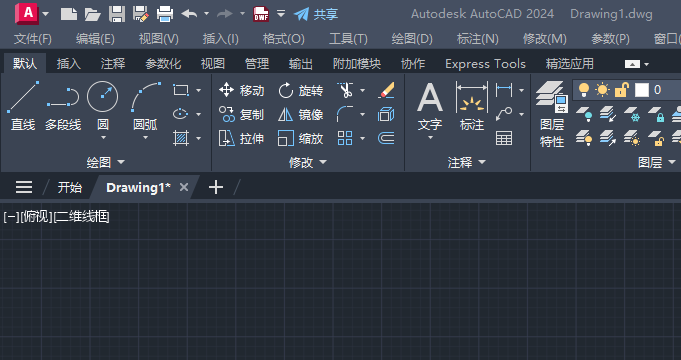The height and width of the screenshot is (360, 681).
Task: Open the 编辑(E) menu
Action: (95, 39)
